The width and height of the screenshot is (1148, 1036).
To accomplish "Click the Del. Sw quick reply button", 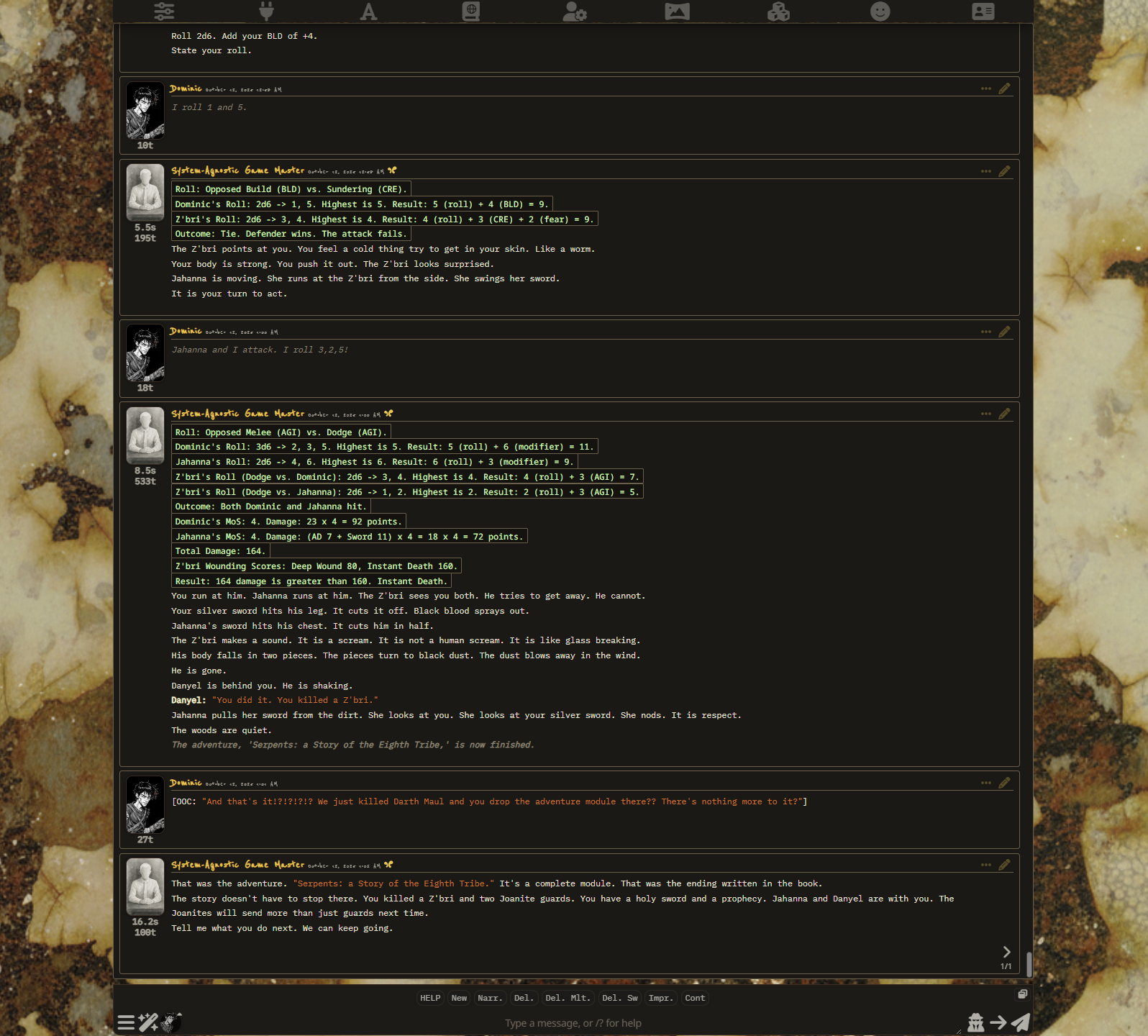I will pyautogui.click(x=620, y=998).
